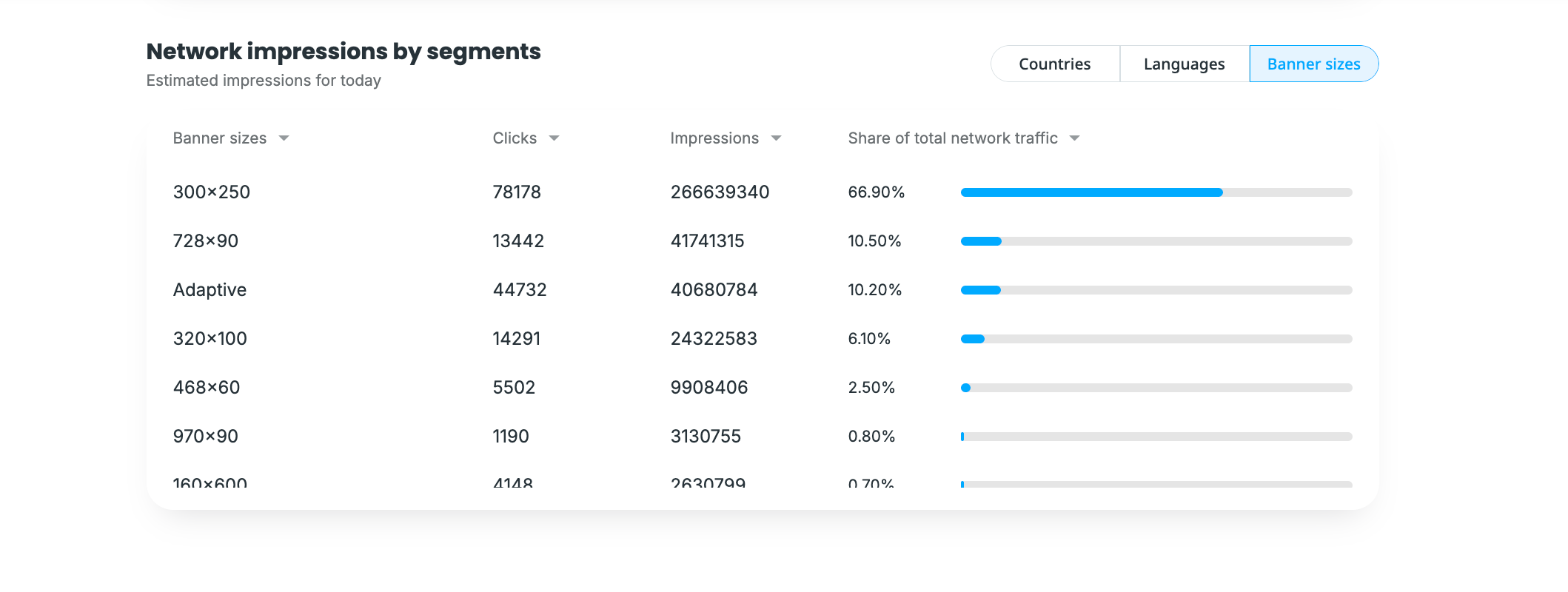
Task: Click the 66.90% share value
Action: click(x=877, y=192)
